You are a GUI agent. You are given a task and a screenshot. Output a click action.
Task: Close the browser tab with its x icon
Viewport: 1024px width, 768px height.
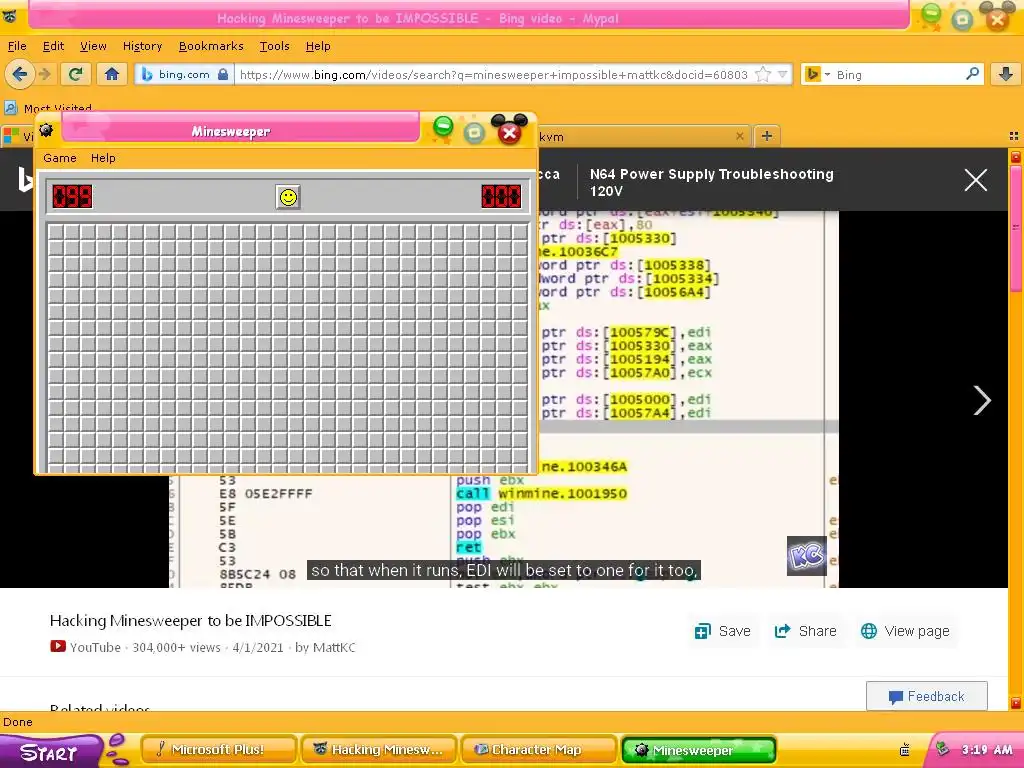(x=739, y=136)
